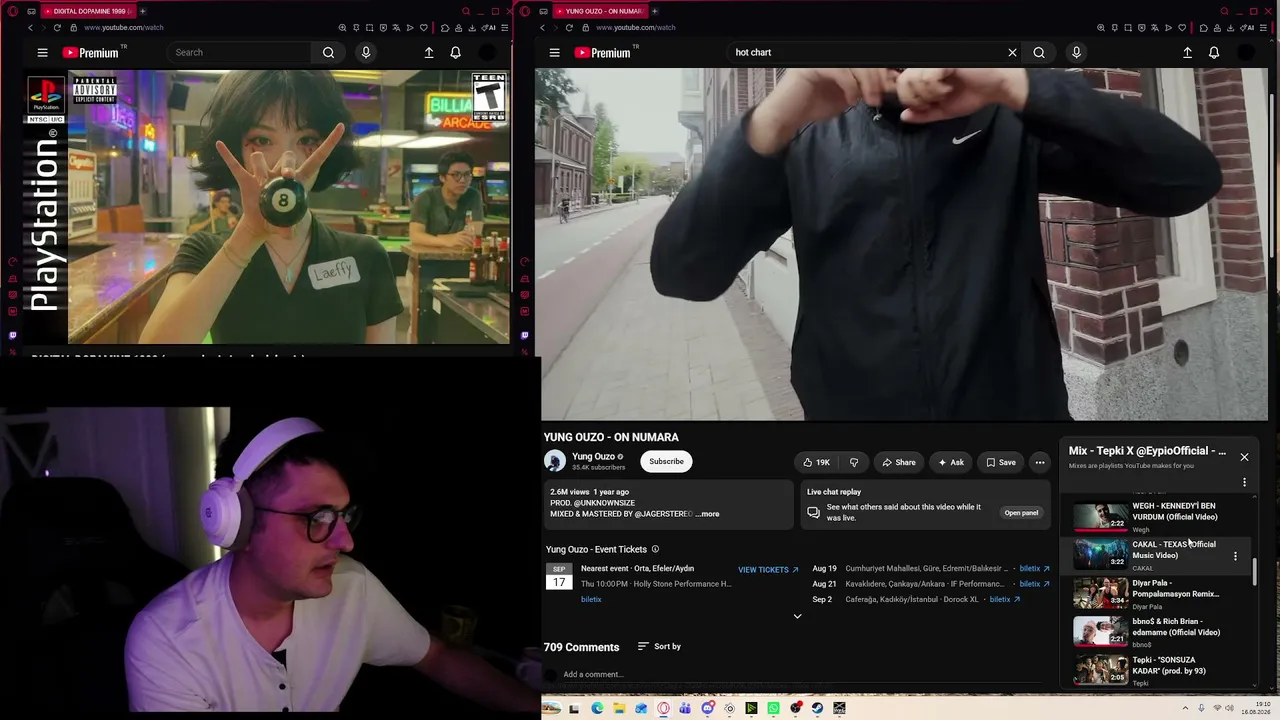Click voice search microphone in left YouTube window
Image resolution: width=1280 pixels, height=720 pixels.
[x=366, y=52]
